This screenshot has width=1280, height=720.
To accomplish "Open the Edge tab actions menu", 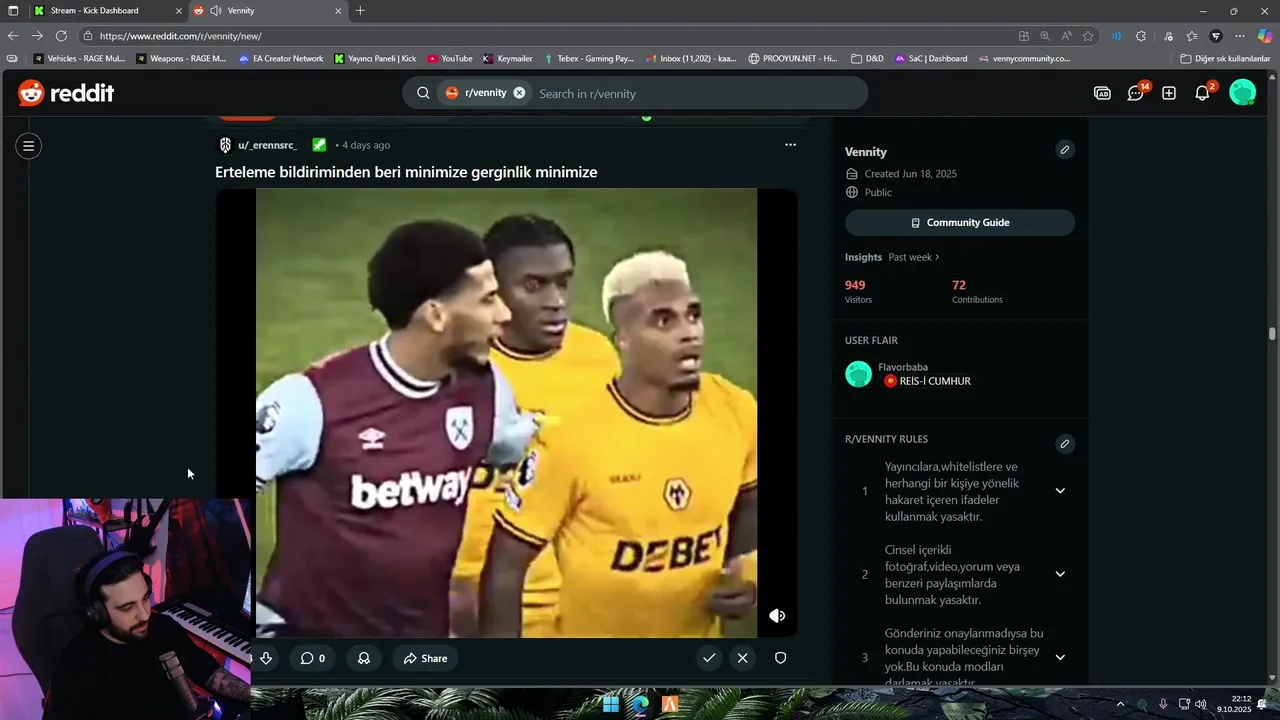I will (13, 11).
